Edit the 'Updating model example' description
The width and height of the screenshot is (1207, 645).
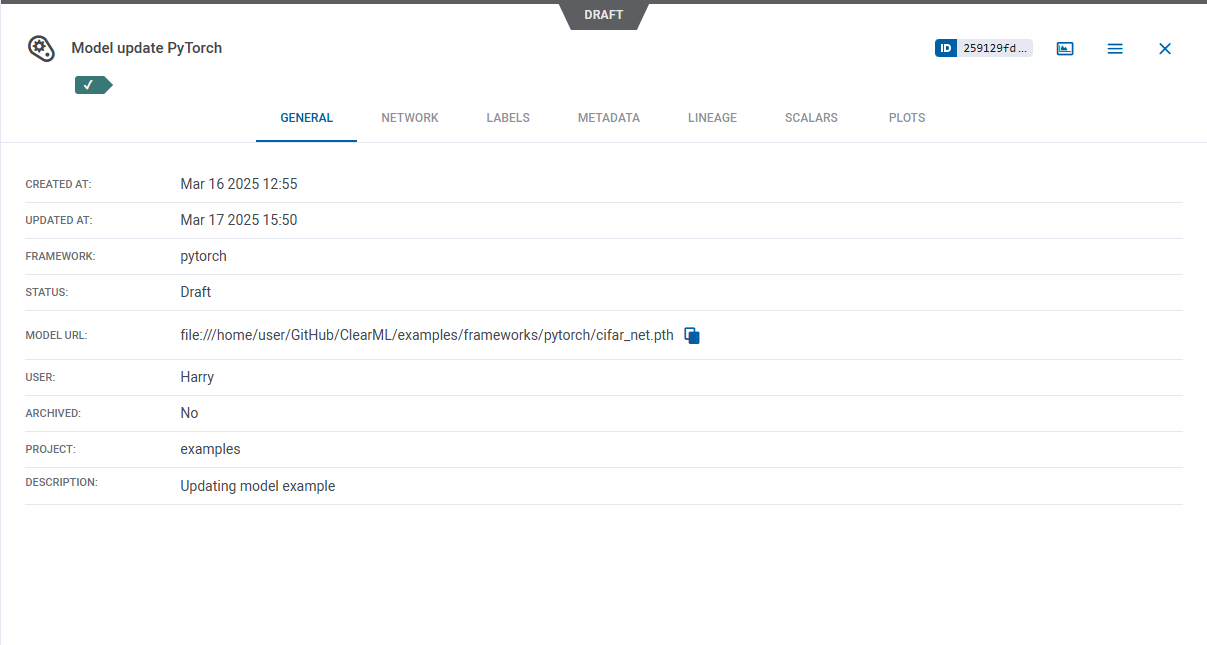coord(257,486)
